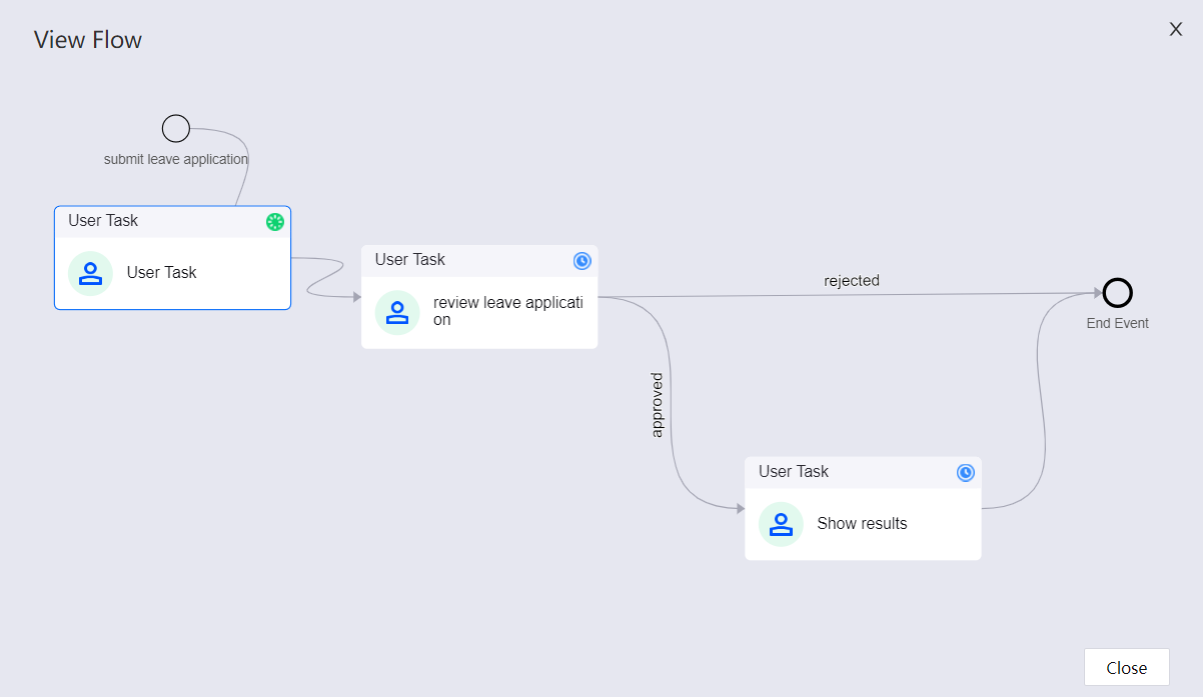Select the 'approved' flow label
The width and height of the screenshot is (1203, 697).
point(657,405)
